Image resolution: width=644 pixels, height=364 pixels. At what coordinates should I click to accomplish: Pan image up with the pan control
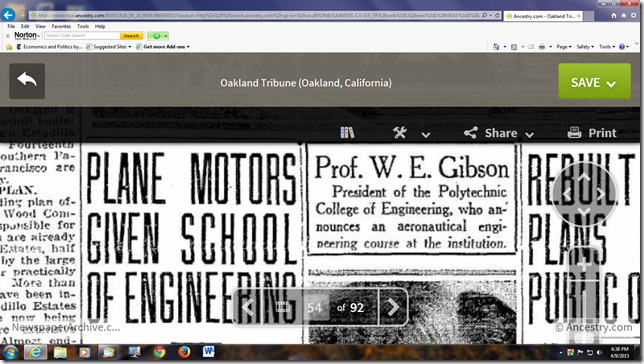(584, 177)
